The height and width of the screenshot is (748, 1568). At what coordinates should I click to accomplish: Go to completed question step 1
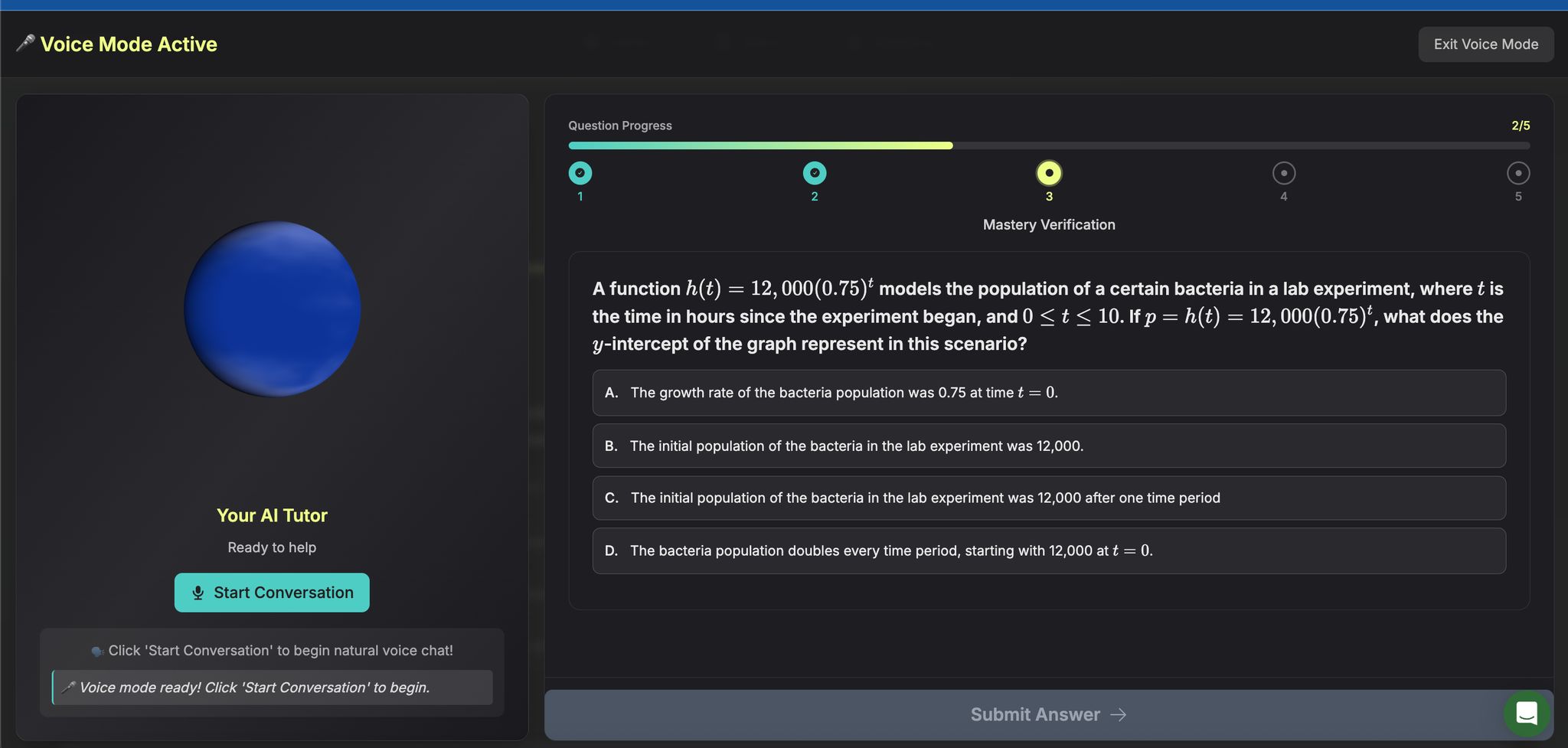pos(580,174)
